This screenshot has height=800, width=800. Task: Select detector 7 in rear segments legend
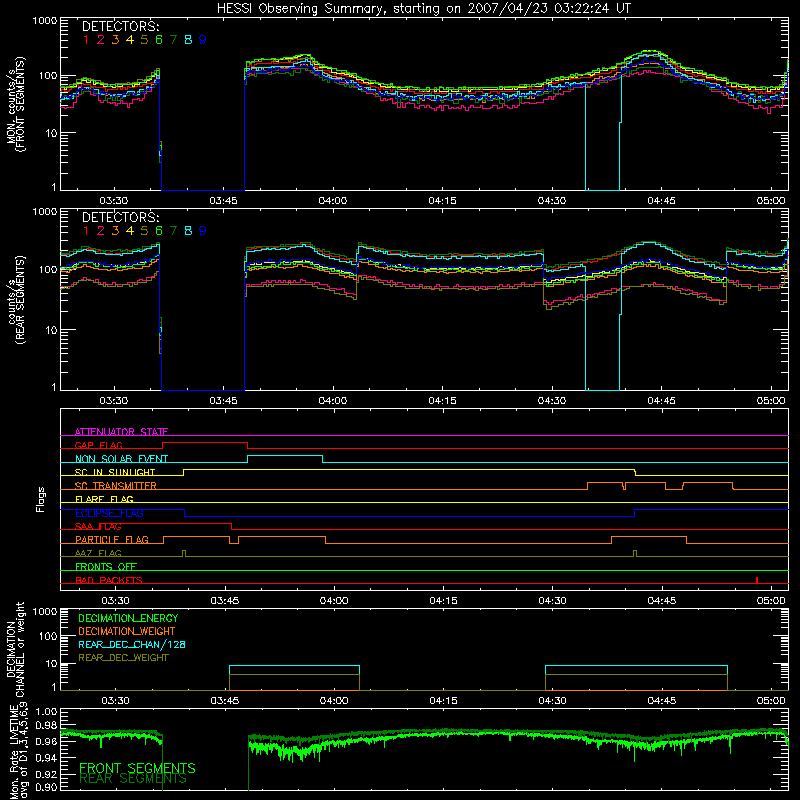coord(173,231)
